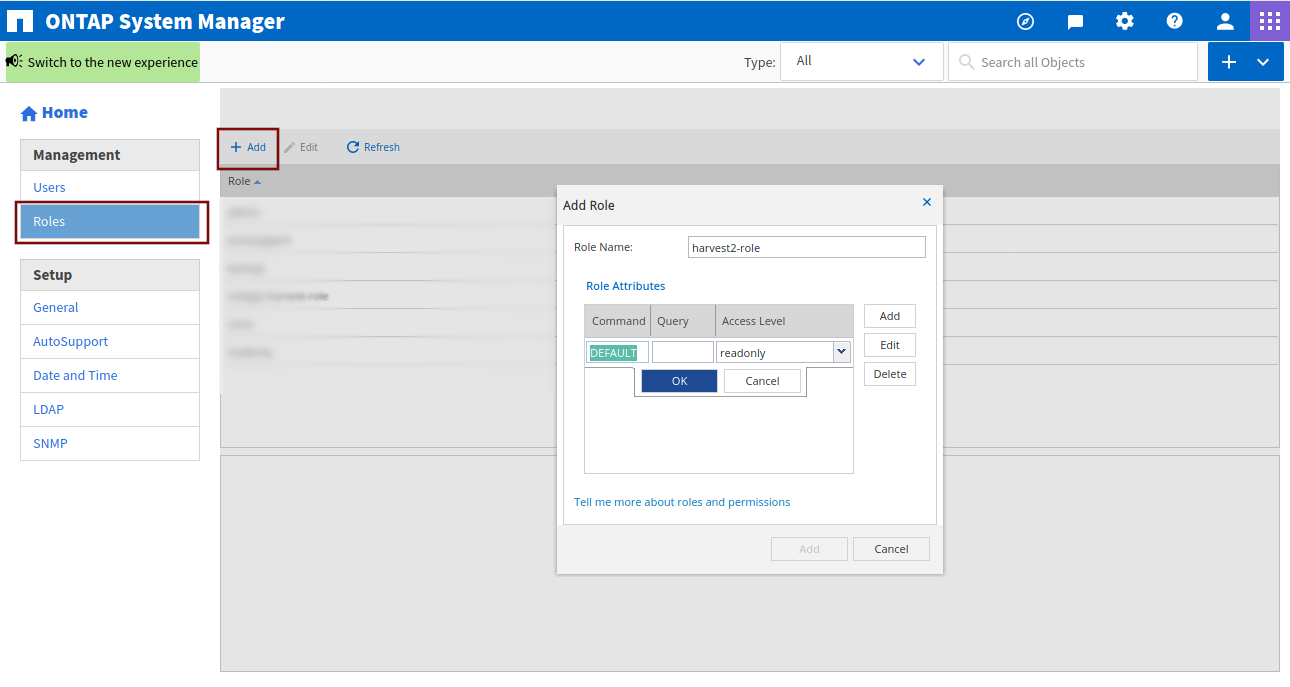Select Roles in the sidebar
The image size is (1290, 687).
[110, 222]
